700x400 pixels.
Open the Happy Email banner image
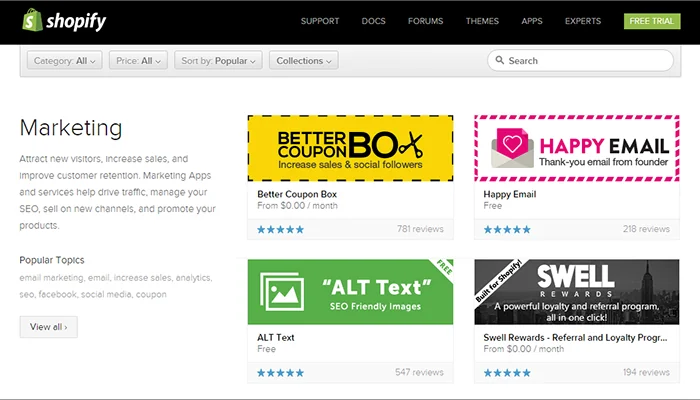[x=577, y=148]
